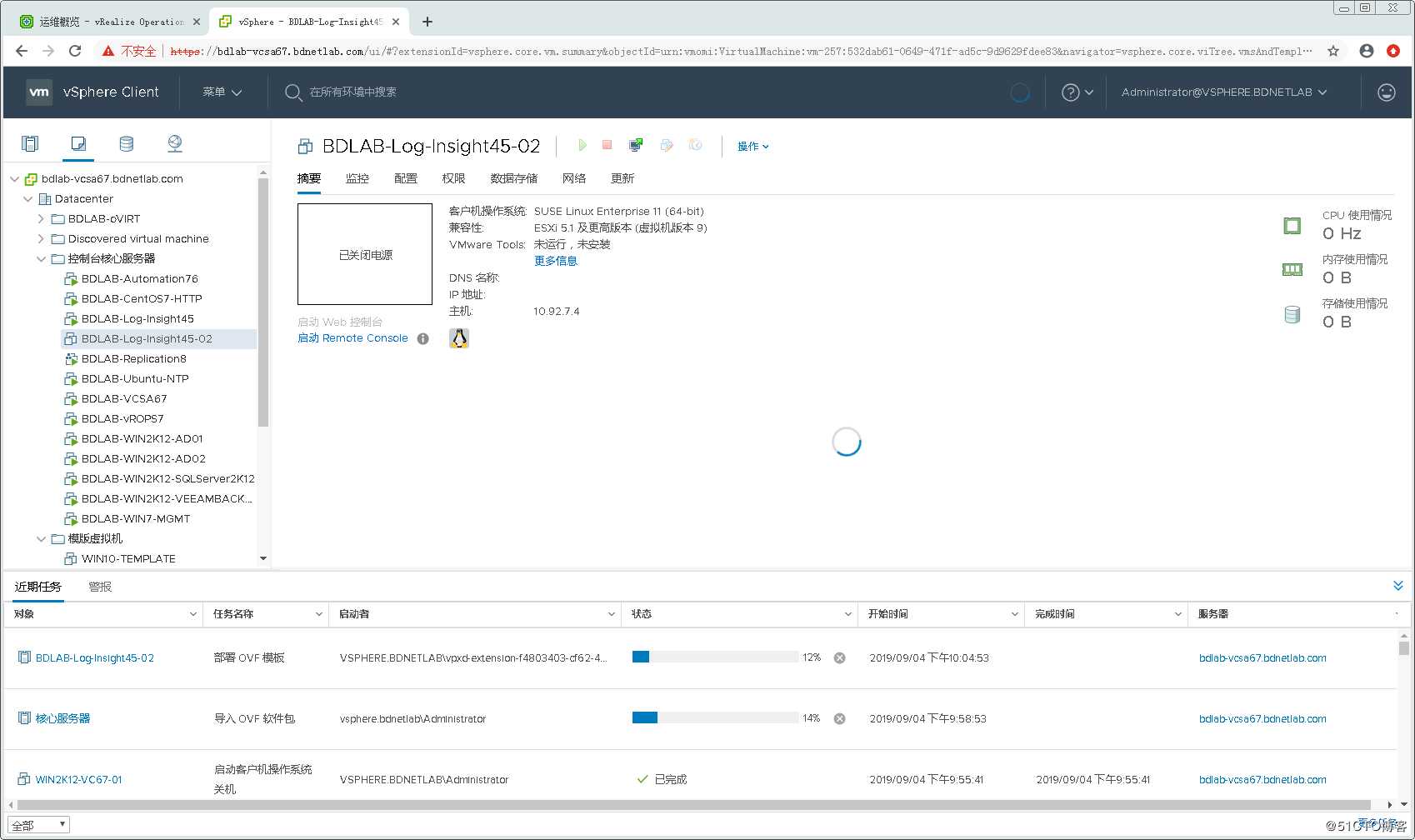Collapse the Datacenter tree node

point(28,199)
